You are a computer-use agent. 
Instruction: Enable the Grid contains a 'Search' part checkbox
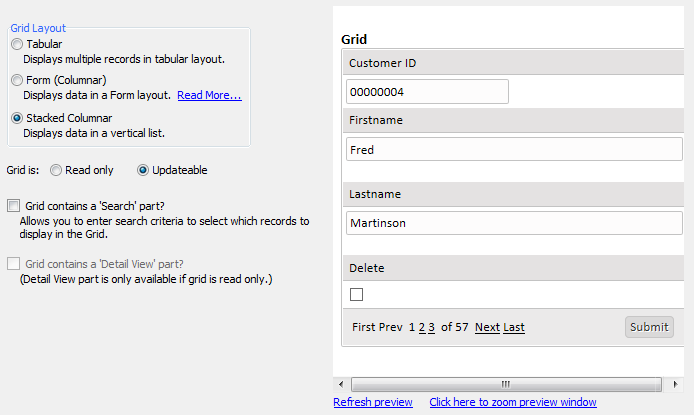point(13,206)
